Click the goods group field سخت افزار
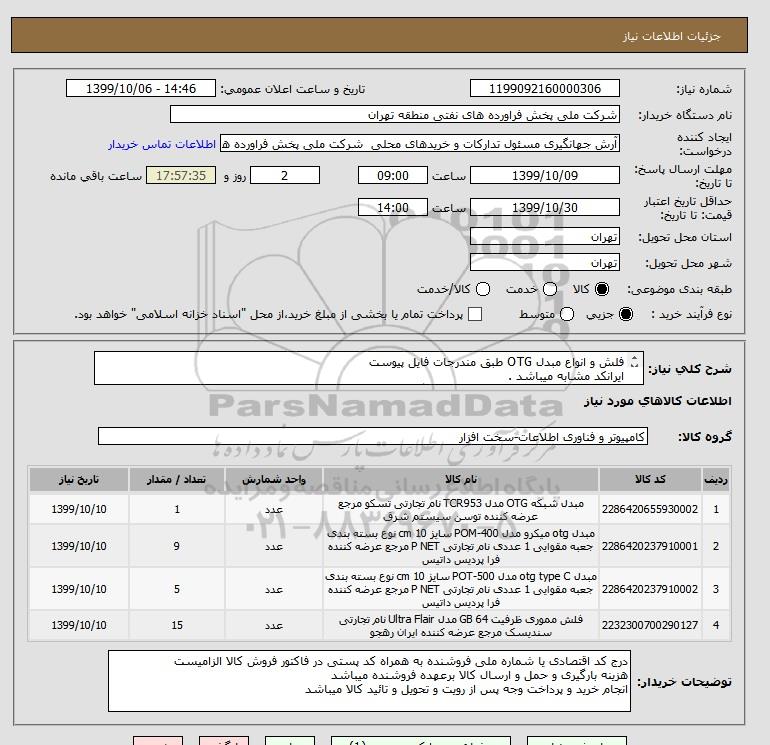 click(373, 437)
